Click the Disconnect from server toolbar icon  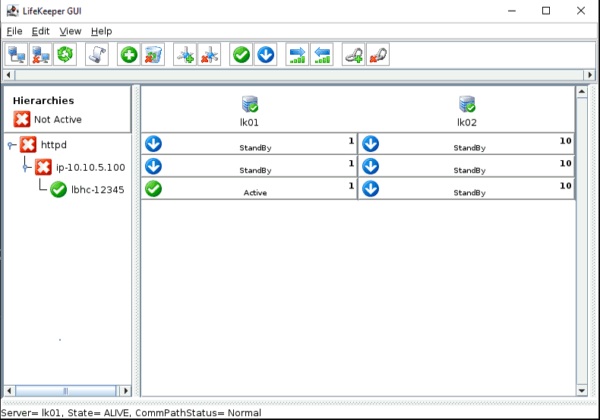click(41, 55)
